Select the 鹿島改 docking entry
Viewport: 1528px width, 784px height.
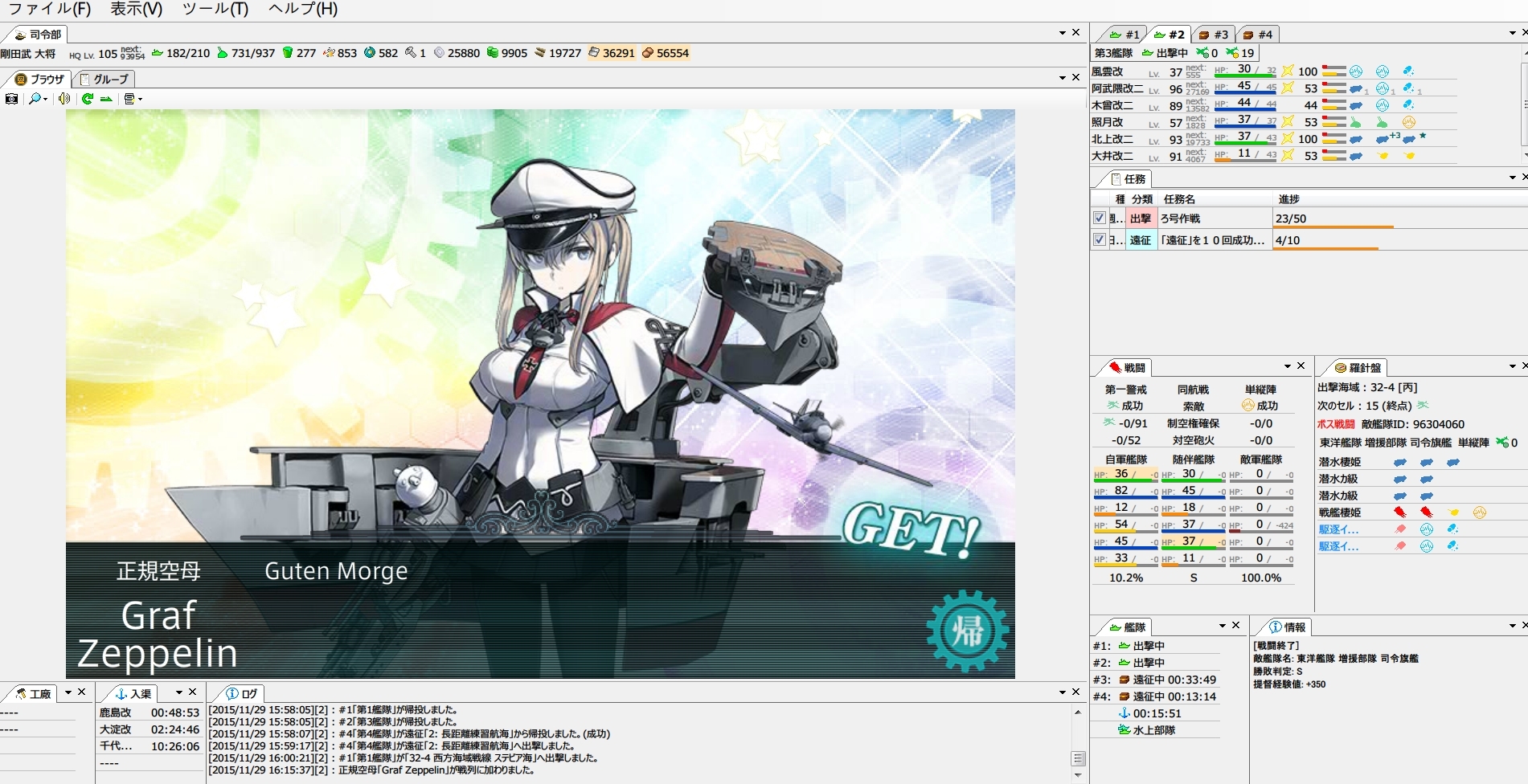(x=150, y=713)
